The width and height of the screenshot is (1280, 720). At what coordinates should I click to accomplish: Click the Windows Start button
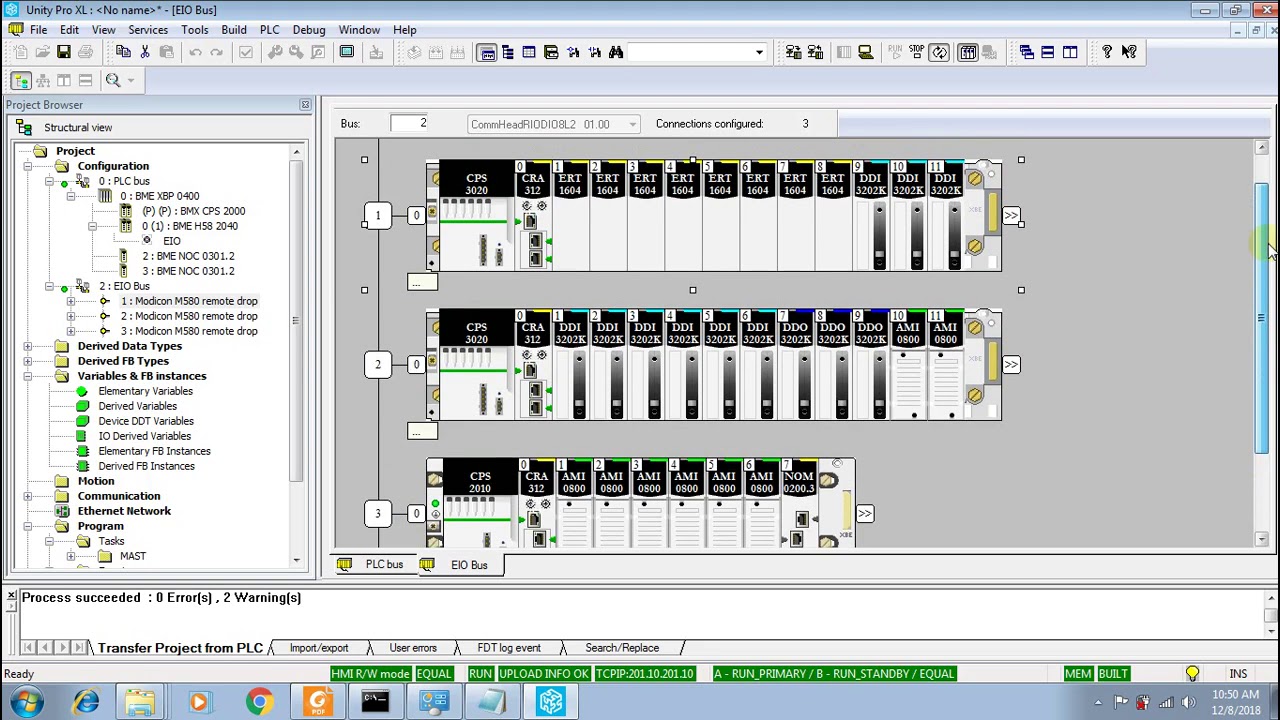click(x=27, y=702)
